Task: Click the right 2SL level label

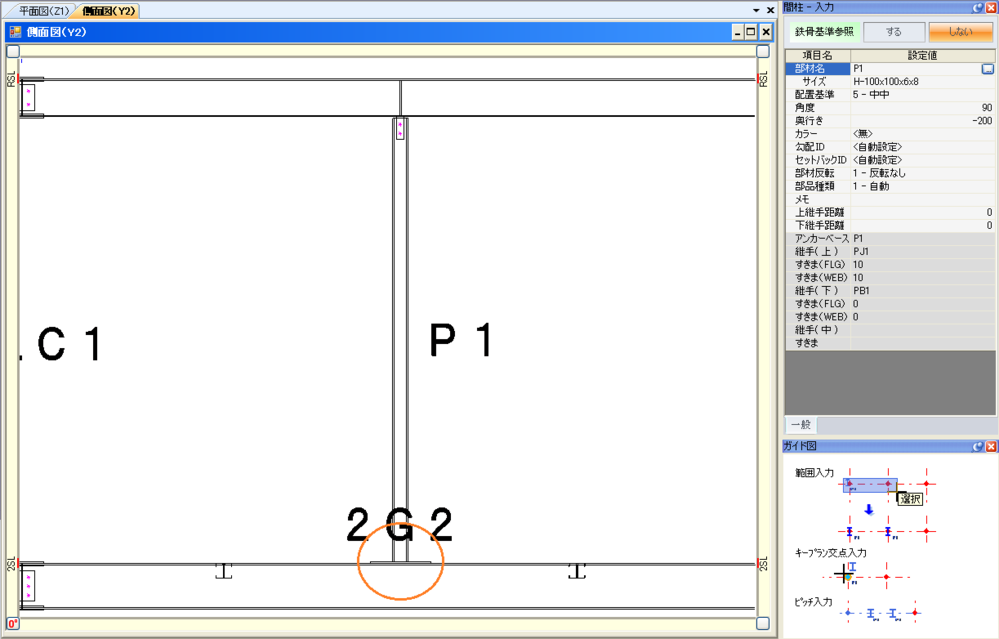Action: click(x=764, y=564)
